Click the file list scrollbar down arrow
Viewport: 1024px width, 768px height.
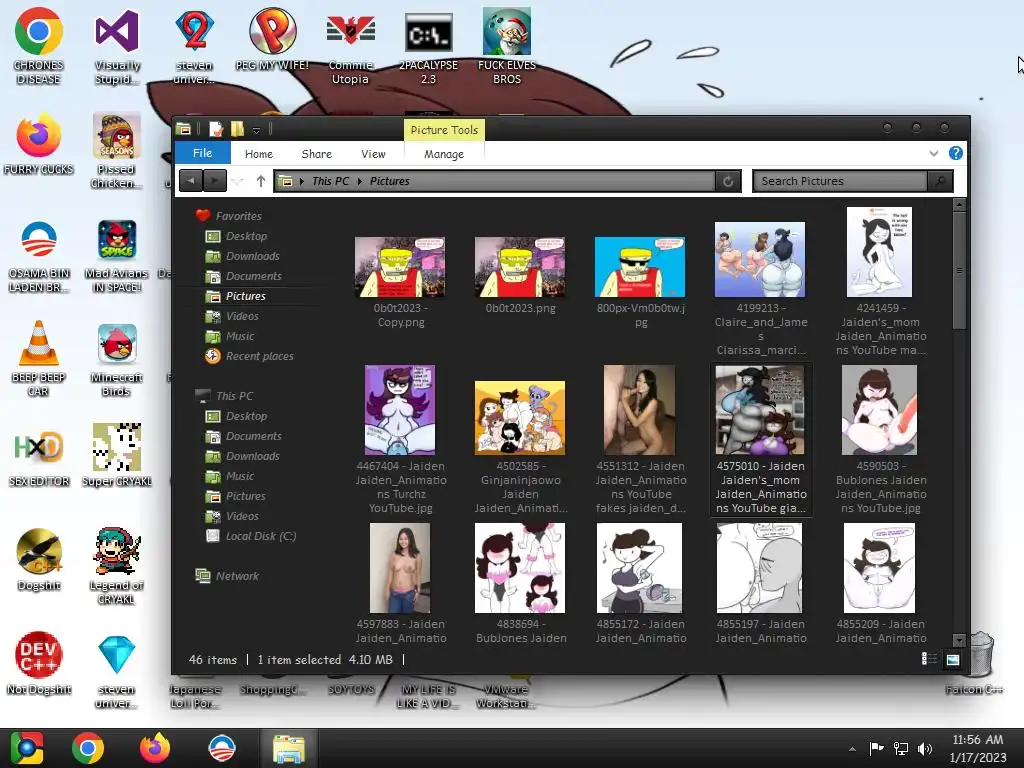pos(959,640)
